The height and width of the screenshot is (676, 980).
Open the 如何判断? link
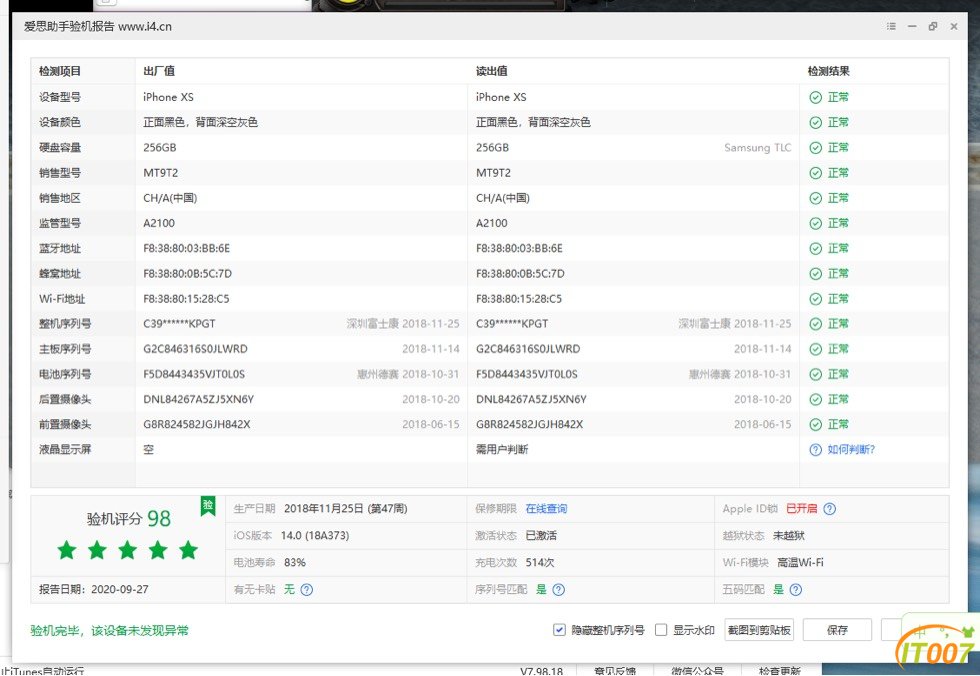pyautogui.click(x=851, y=450)
